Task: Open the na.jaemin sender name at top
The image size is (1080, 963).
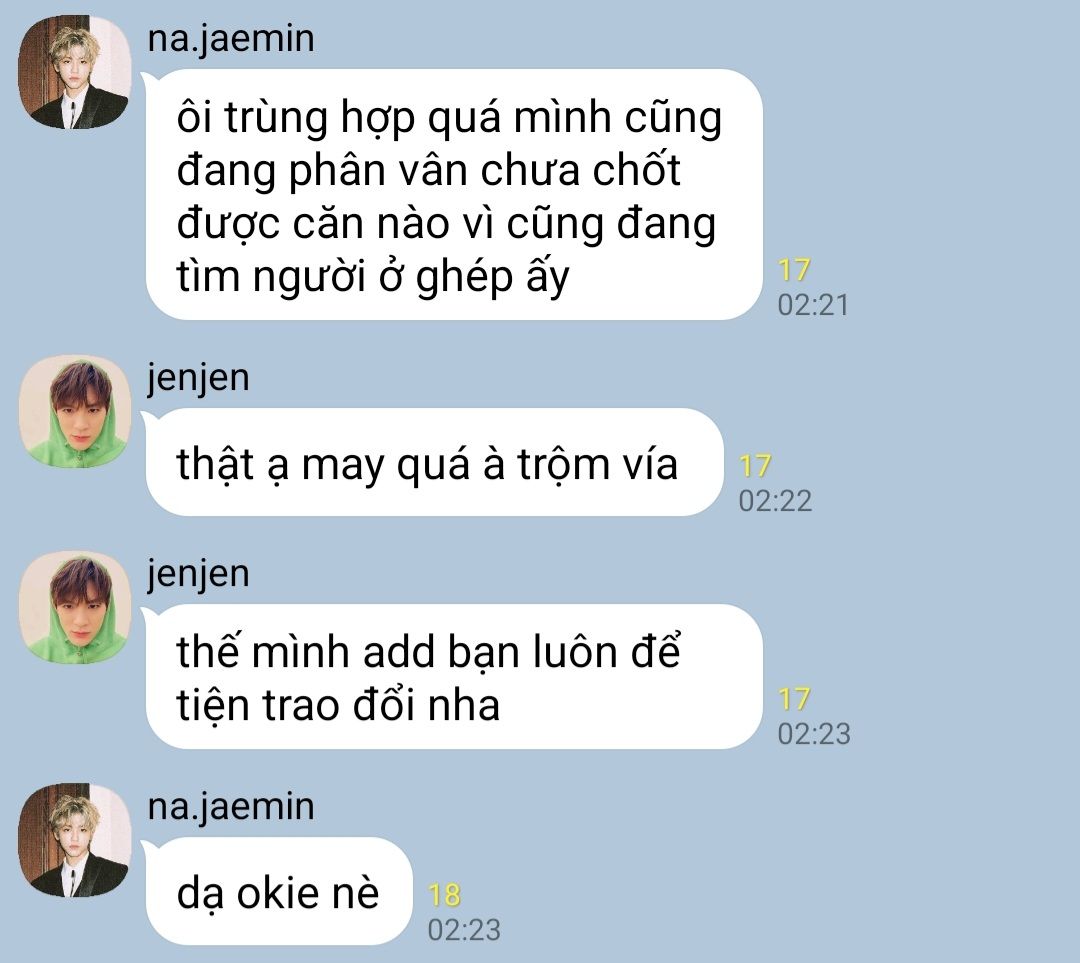Action: click(x=231, y=39)
